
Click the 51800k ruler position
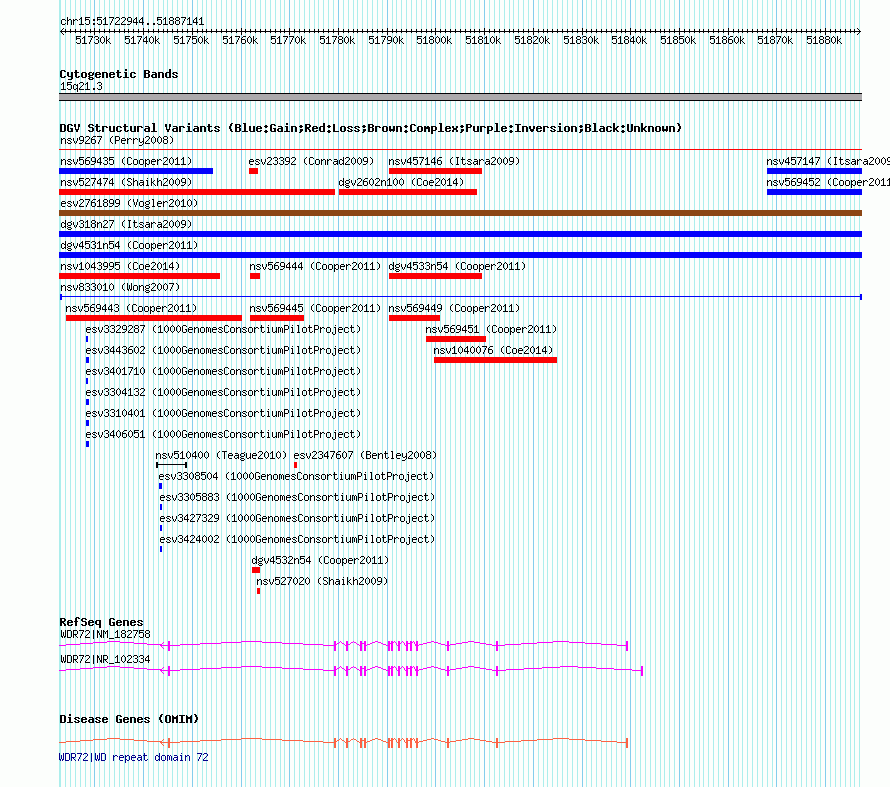pos(434,40)
